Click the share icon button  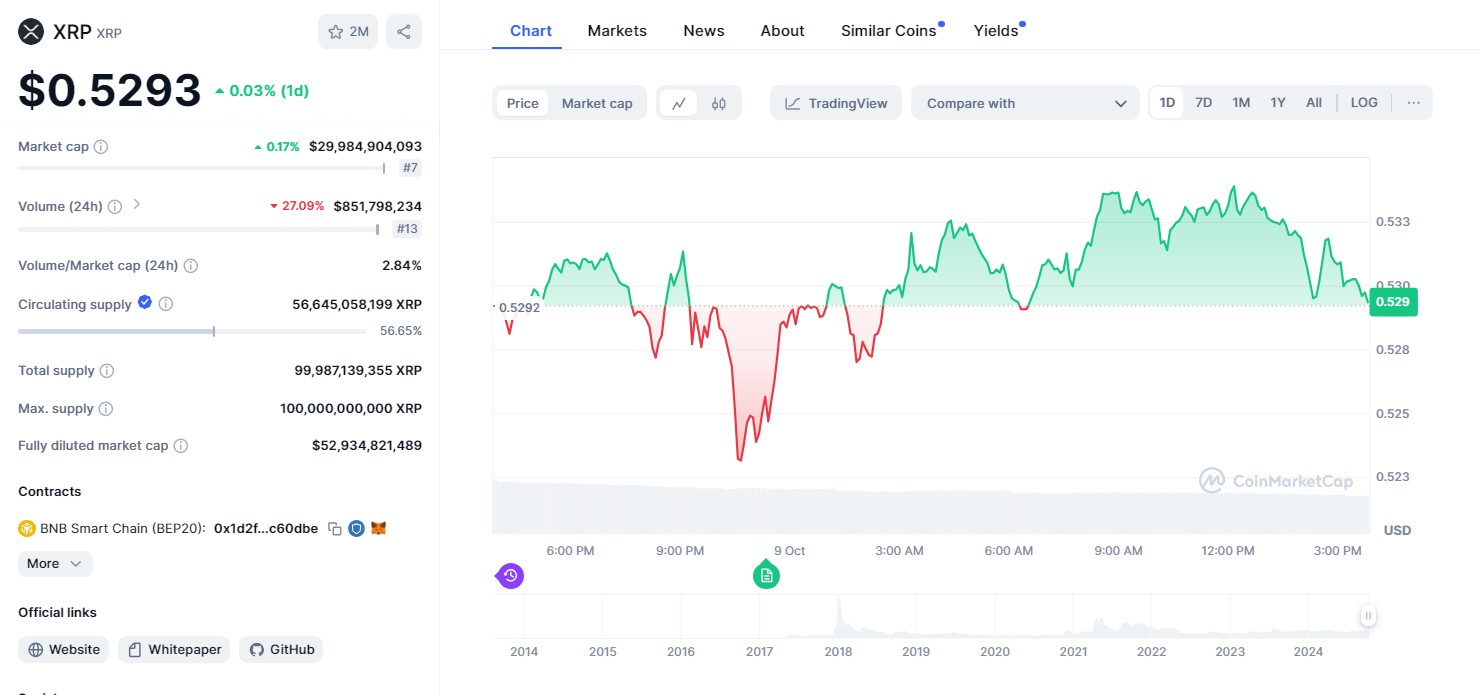point(404,32)
